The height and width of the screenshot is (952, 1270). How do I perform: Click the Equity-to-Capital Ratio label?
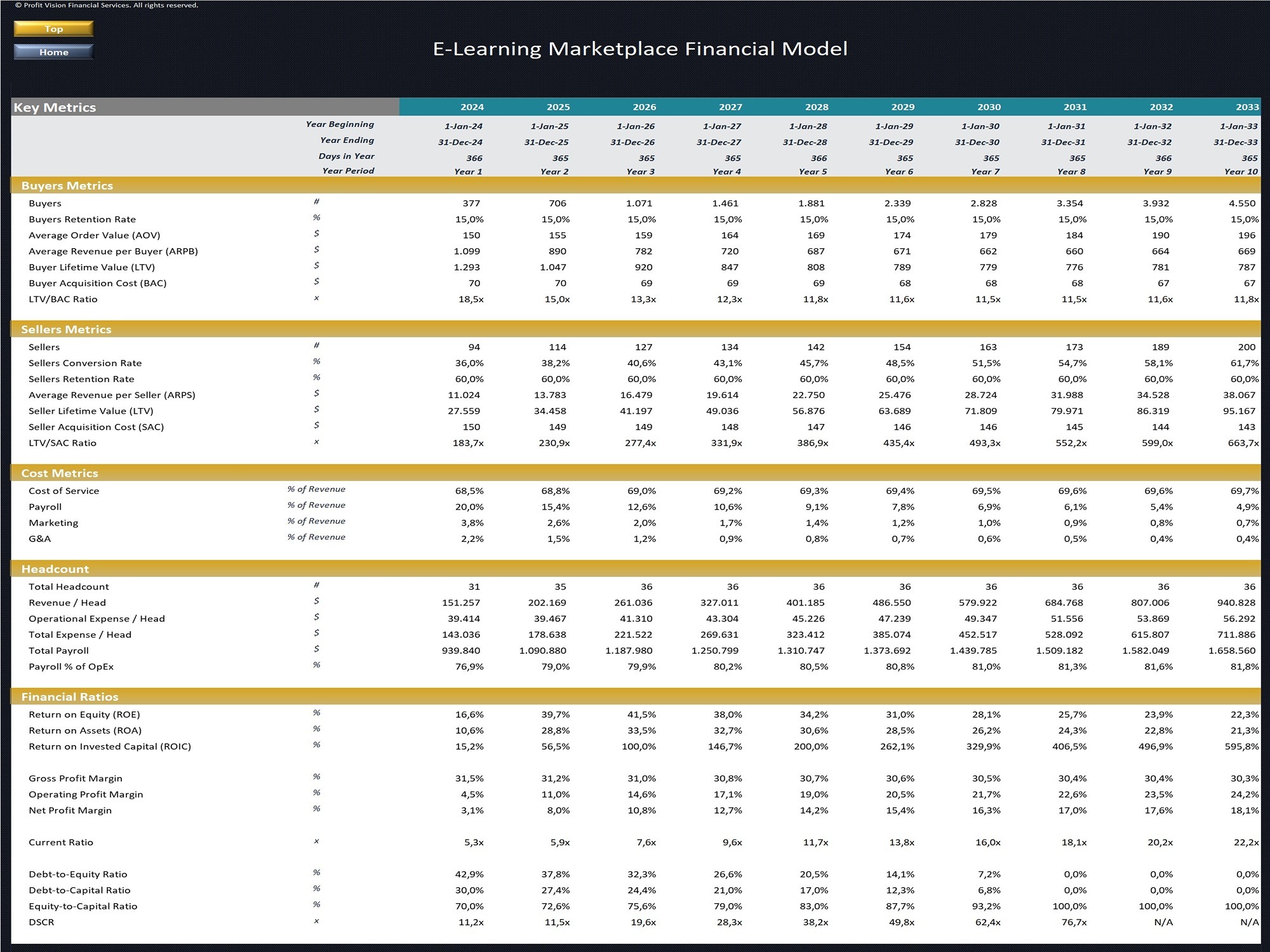click(x=83, y=906)
